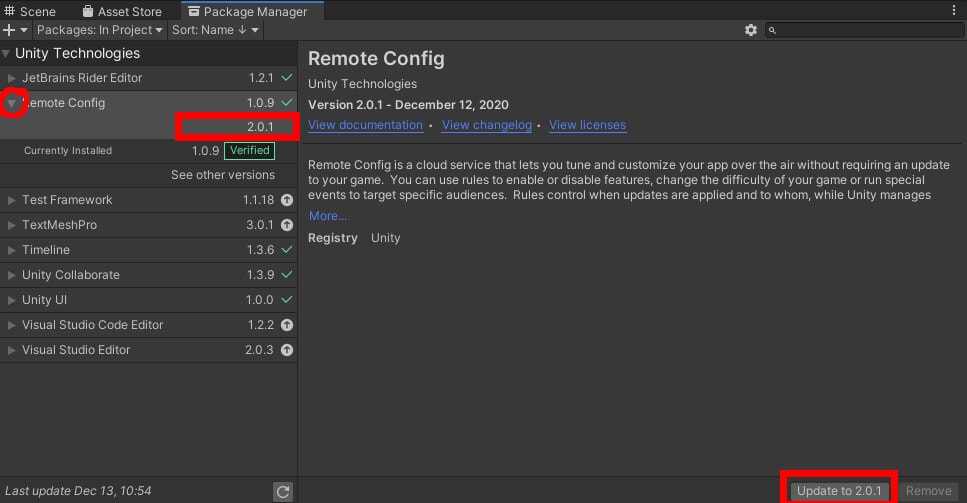This screenshot has height=503, width=967.
Task: Select the Visual Studio Editor row
Action: click(x=149, y=350)
